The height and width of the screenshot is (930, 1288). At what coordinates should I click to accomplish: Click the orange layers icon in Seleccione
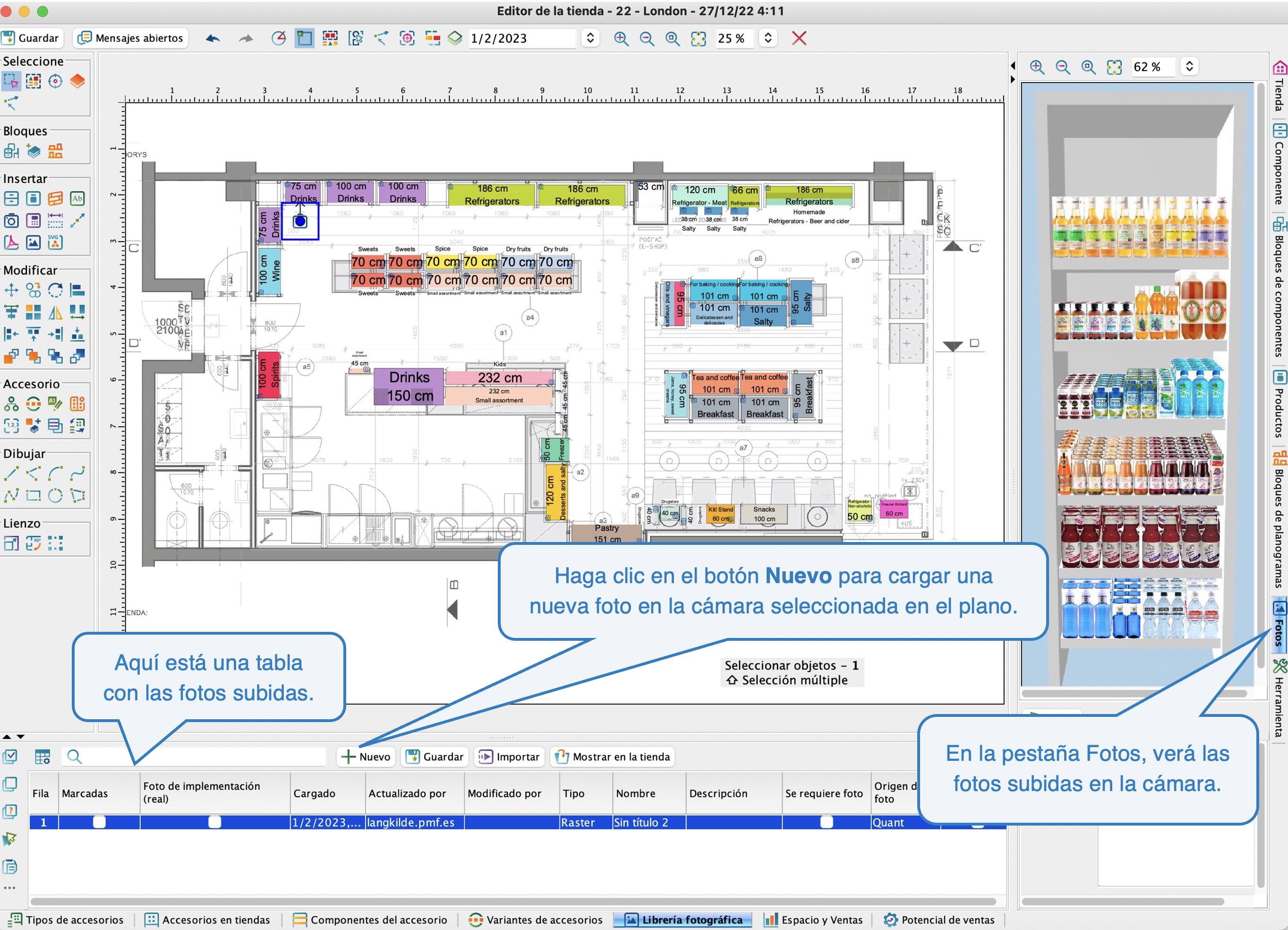pyautogui.click(x=77, y=81)
